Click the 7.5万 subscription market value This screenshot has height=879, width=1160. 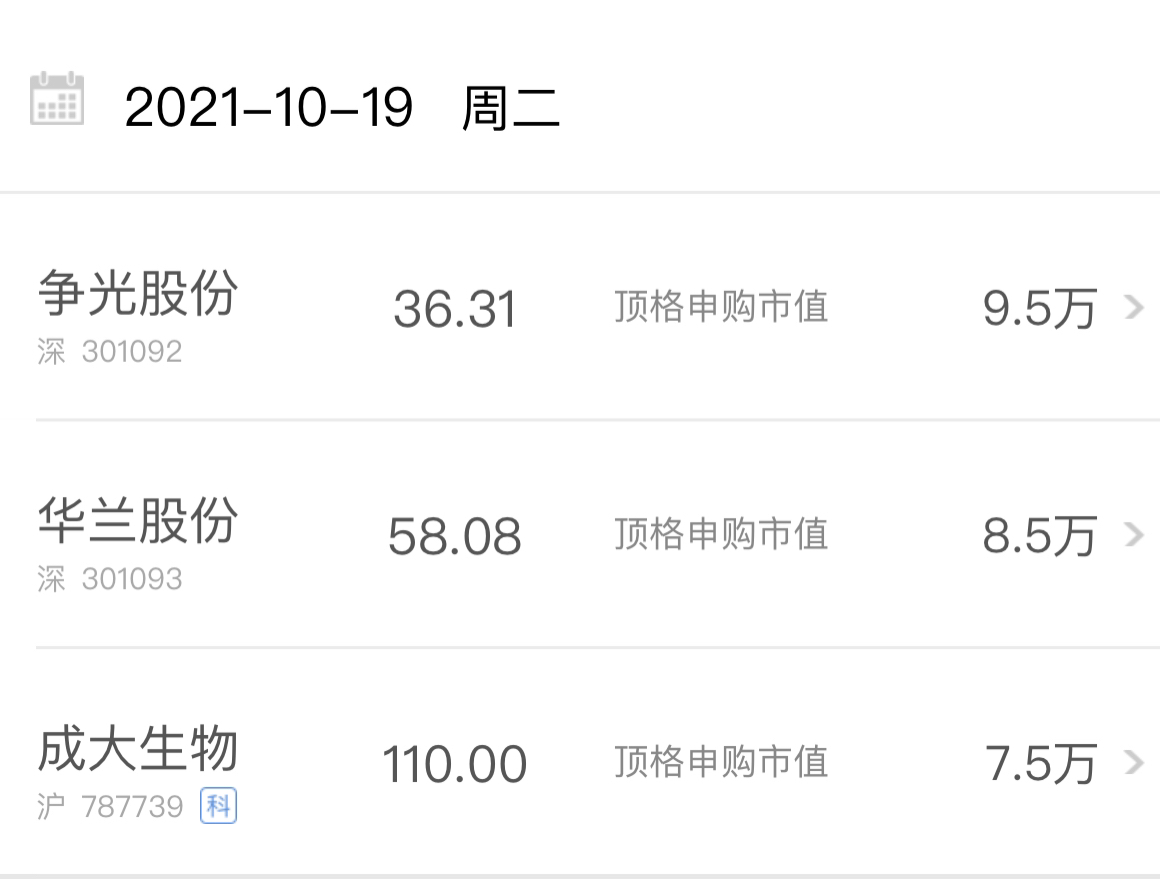(1039, 764)
